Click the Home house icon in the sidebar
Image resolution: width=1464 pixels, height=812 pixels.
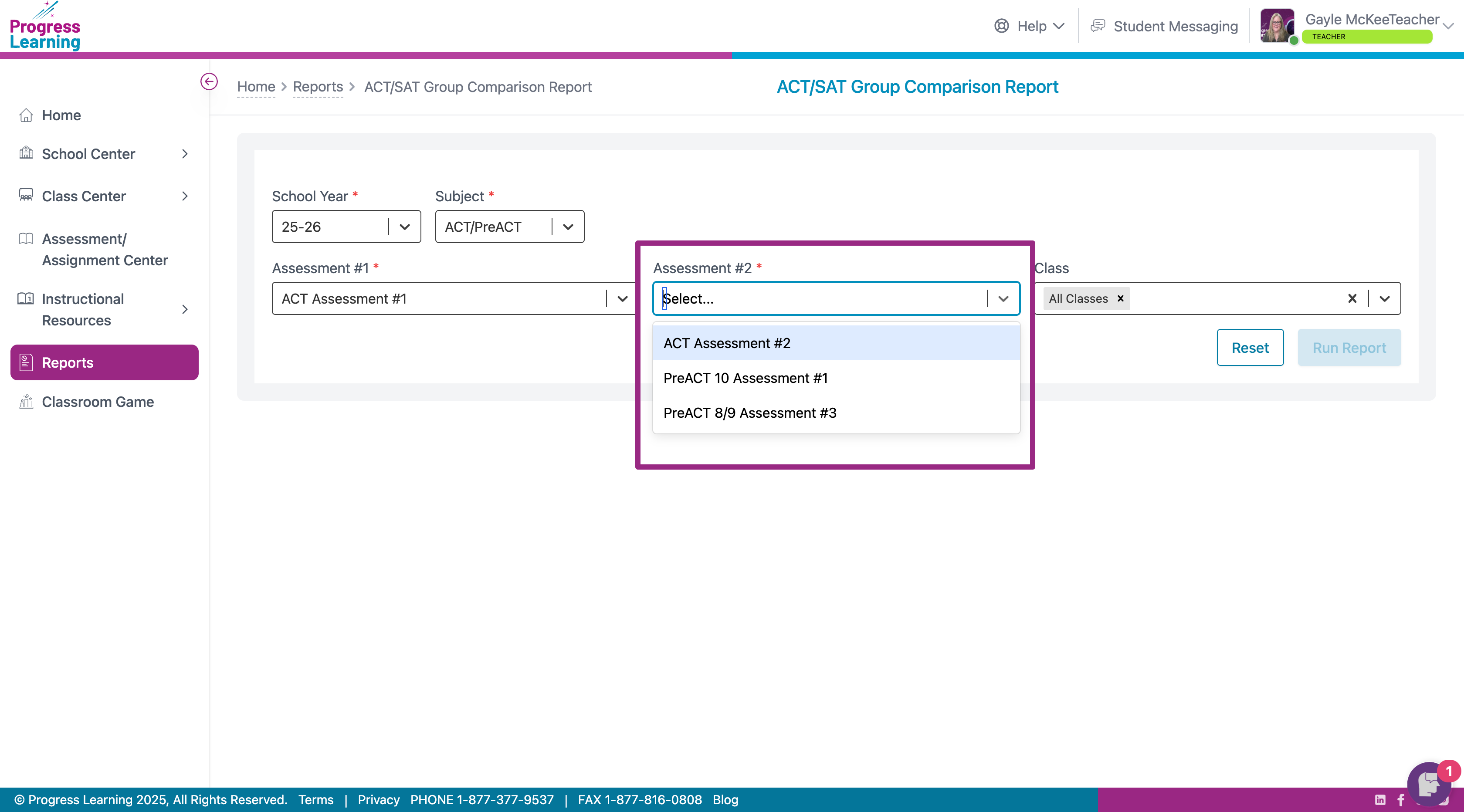(x=26, y=115)
